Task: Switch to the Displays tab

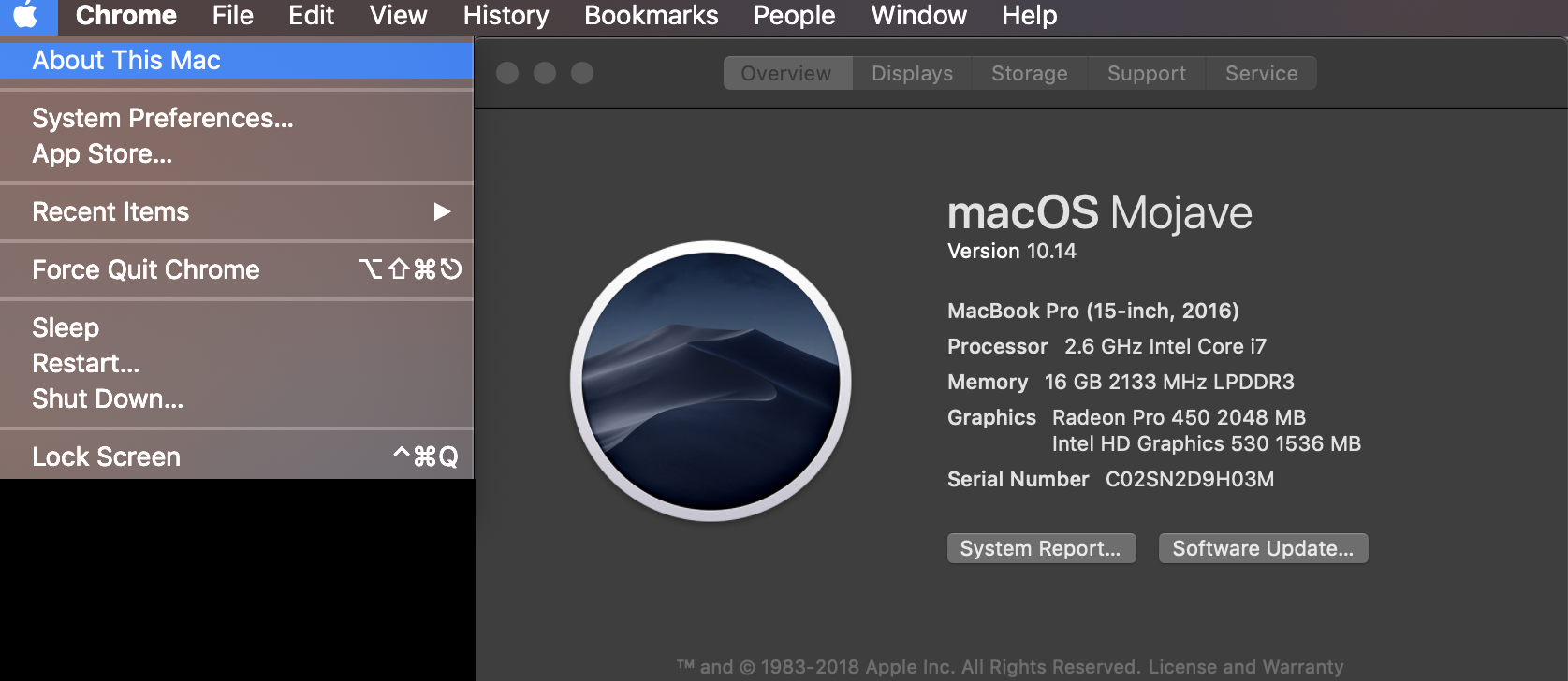Action: 912,74
